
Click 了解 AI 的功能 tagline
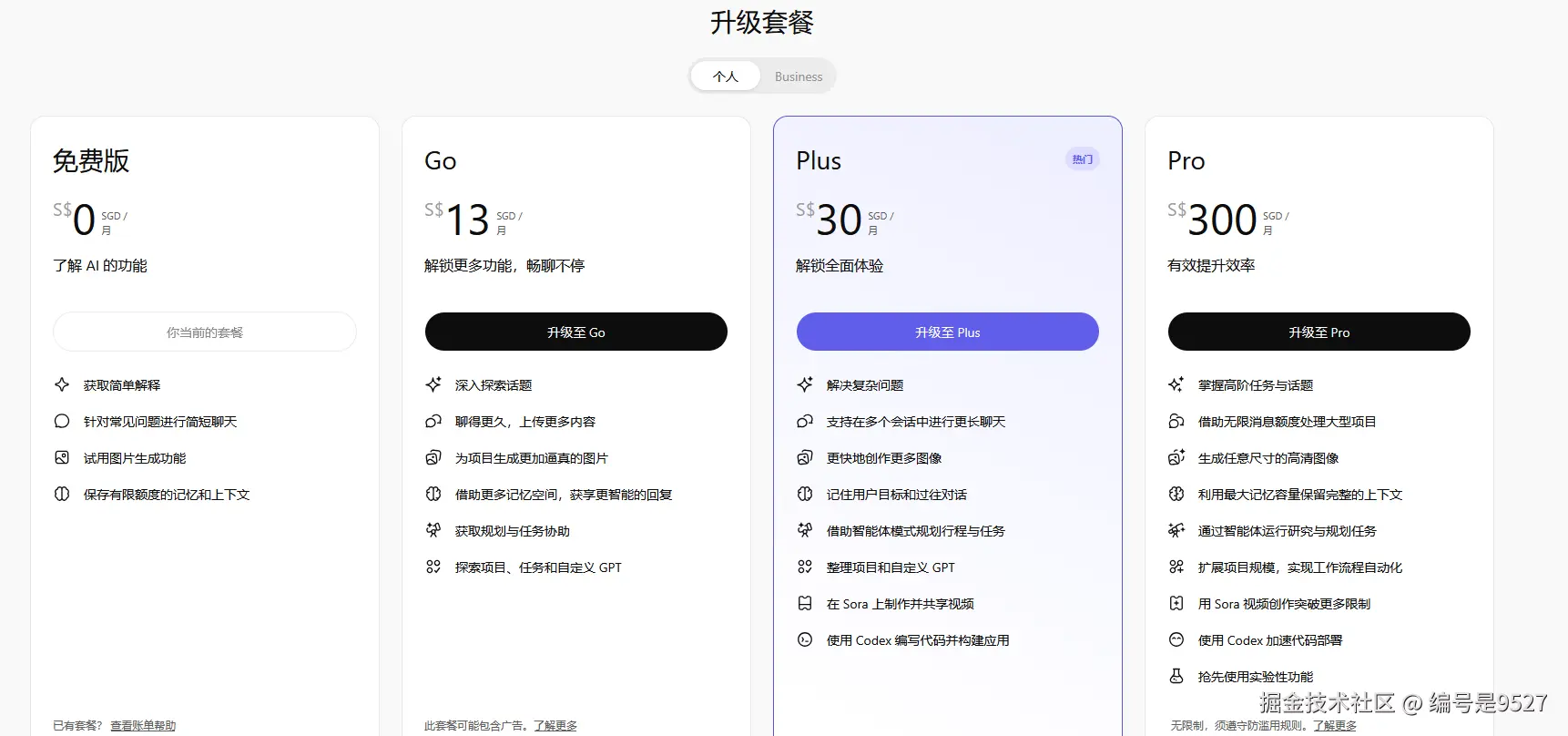[100, 266]
